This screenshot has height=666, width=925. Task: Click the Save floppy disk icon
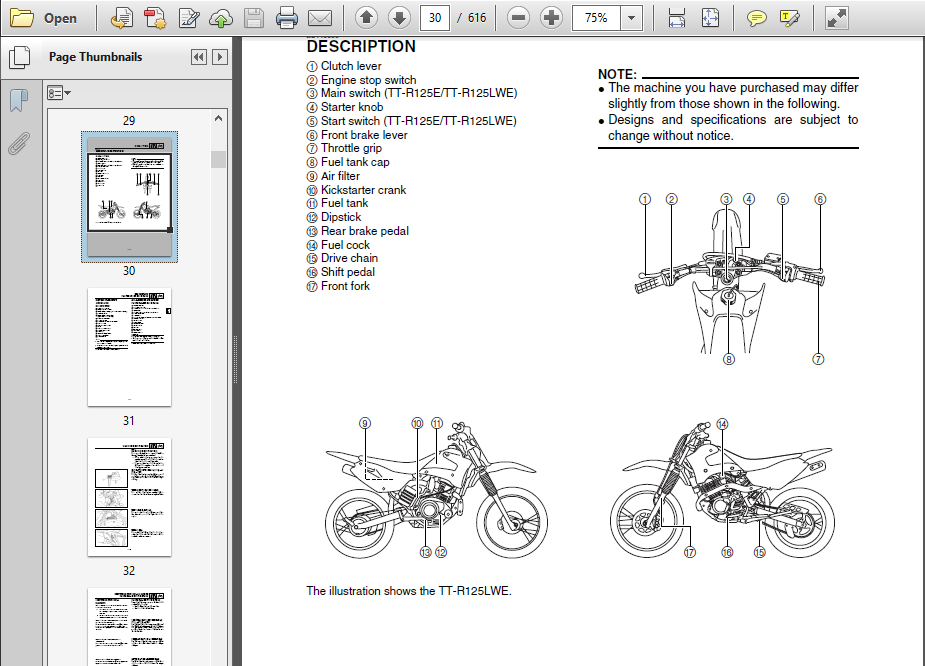[x=254, y=18]
